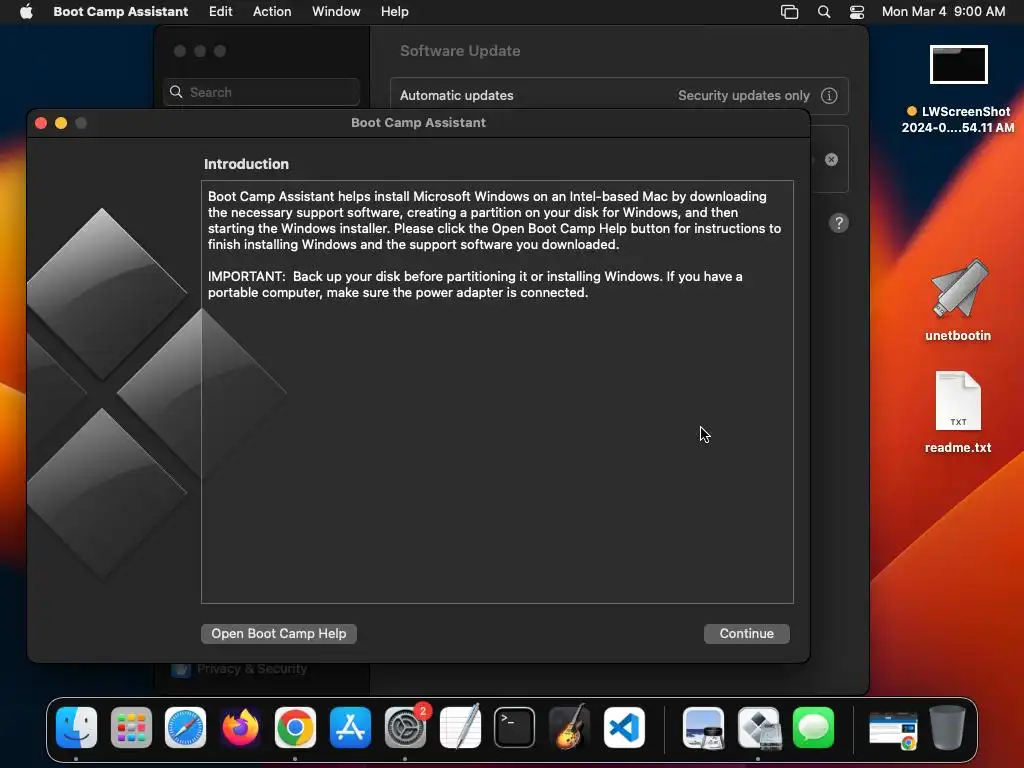Click the Introduction heading
The image size is (1024, 768).
point(246,164)
